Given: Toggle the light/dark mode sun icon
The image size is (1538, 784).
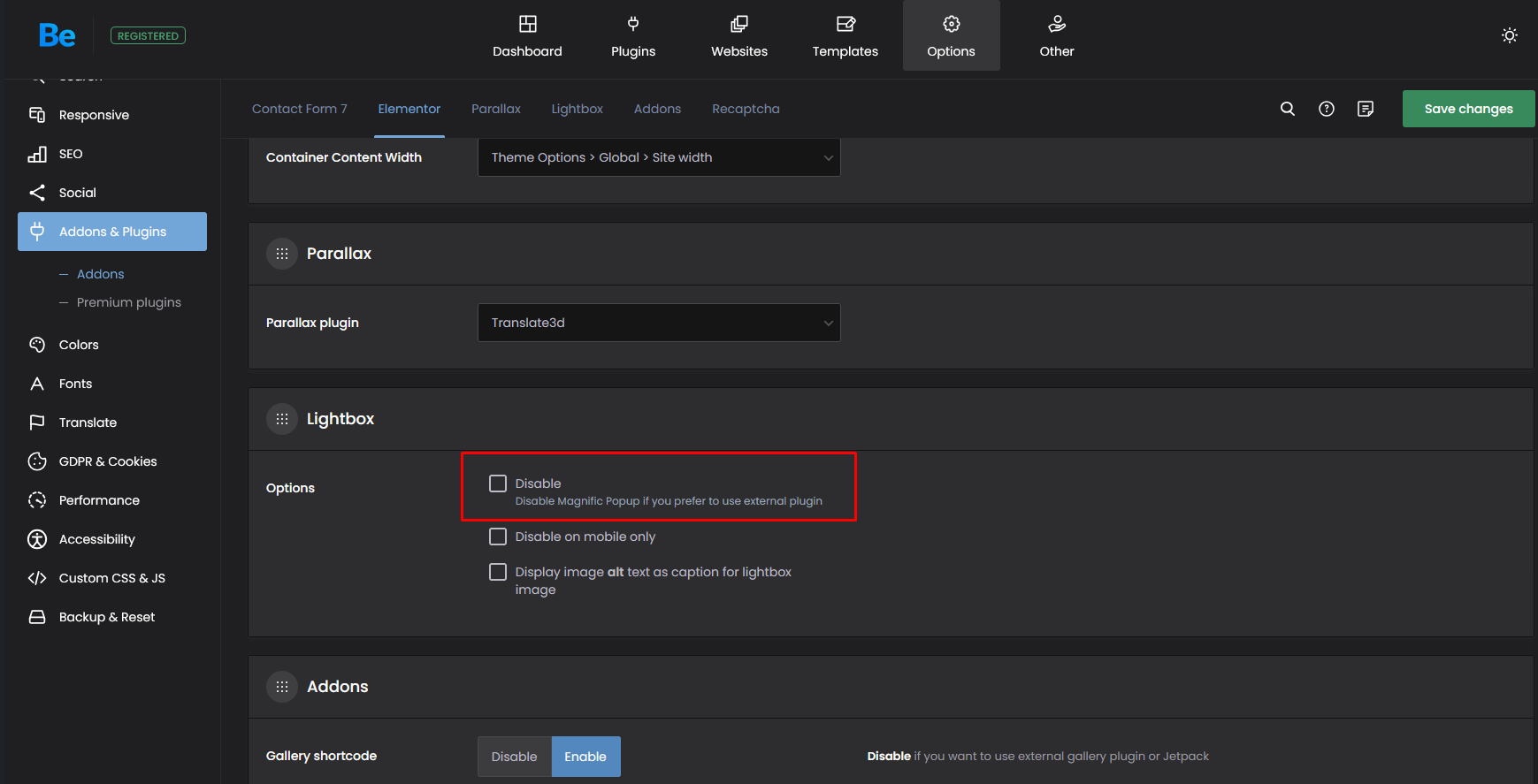Looking at the screenshot, I should (1510, 35).
